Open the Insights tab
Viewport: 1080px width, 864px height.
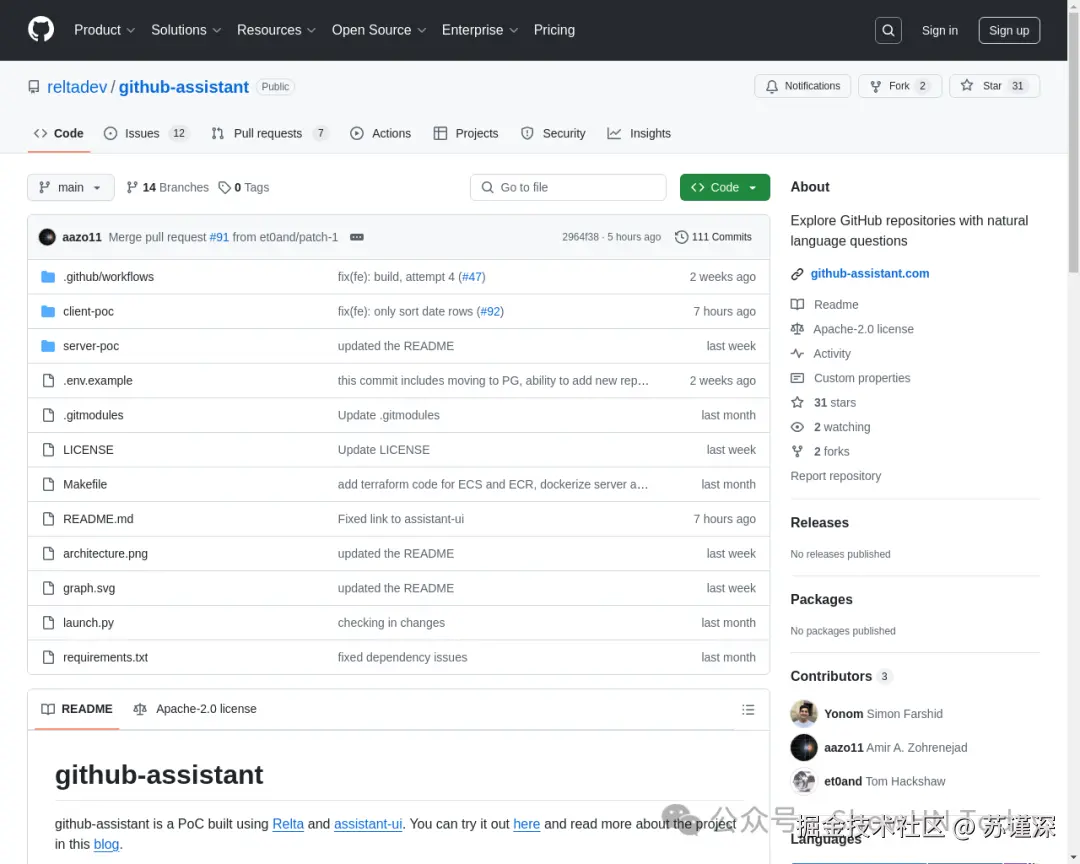[638, 134]
